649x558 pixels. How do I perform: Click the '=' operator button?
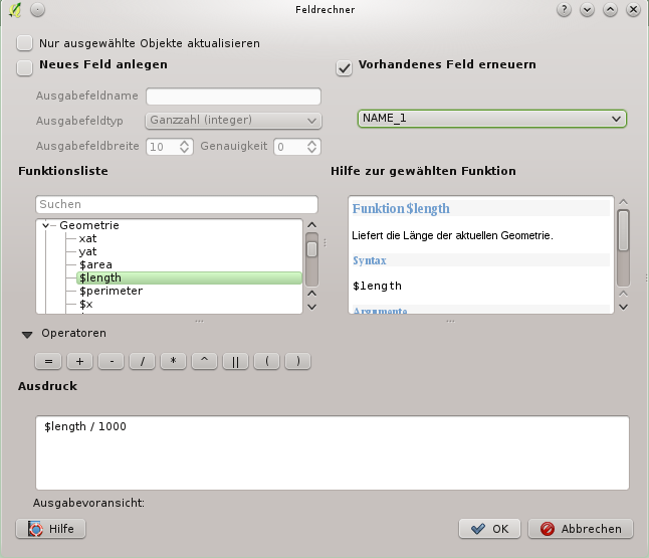48,361
